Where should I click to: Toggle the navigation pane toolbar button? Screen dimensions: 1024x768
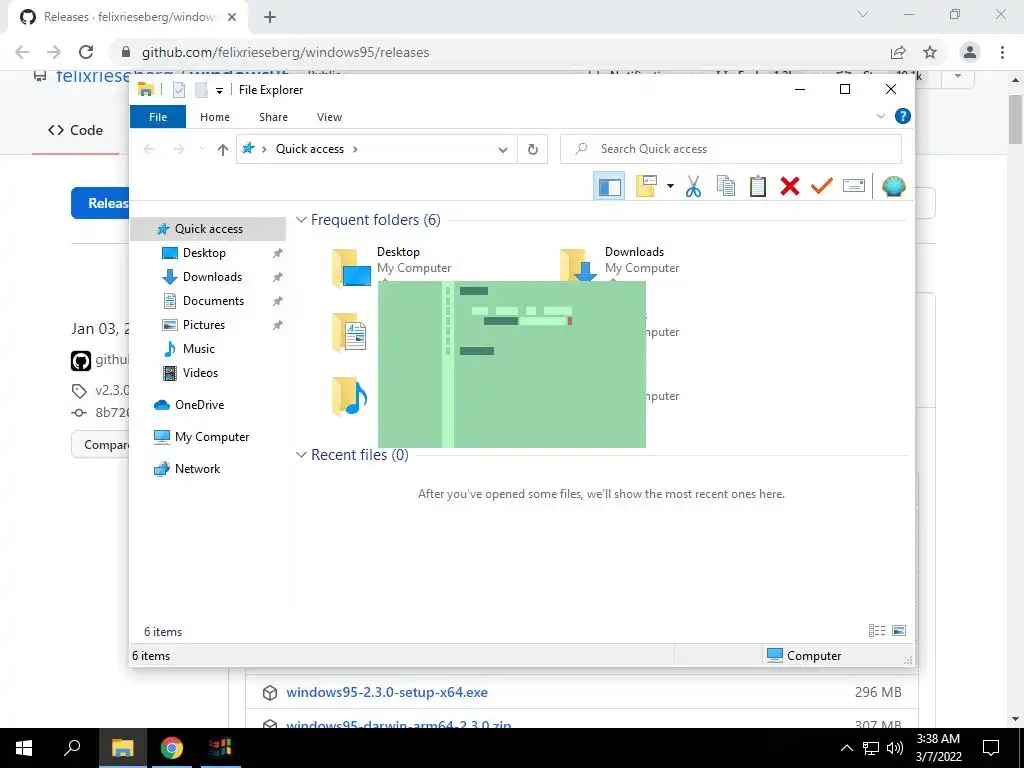tap(609, 187)
